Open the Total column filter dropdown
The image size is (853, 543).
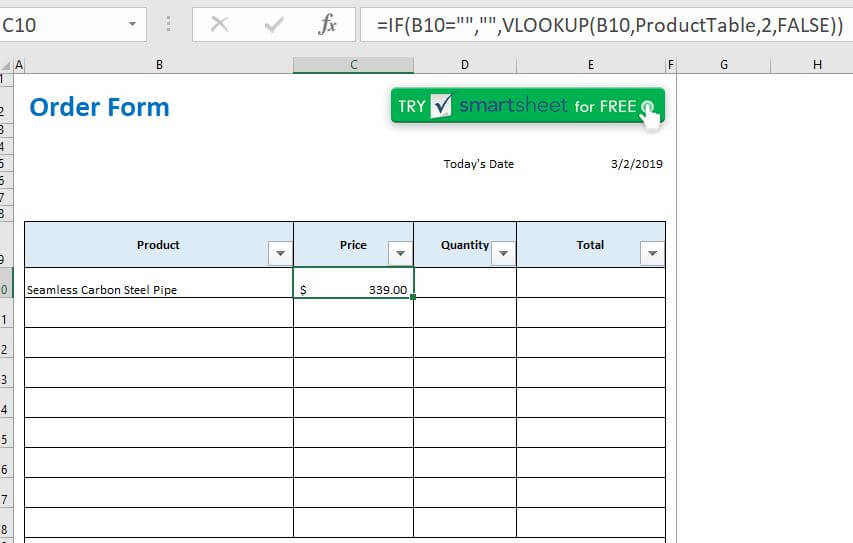(x=652, y=254)
